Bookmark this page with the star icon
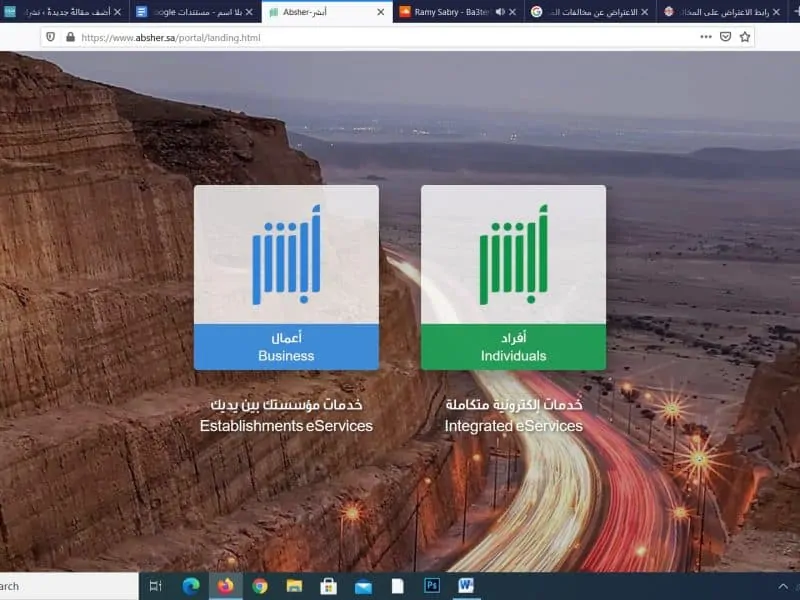The image size is (800, 600). [745, 37]
